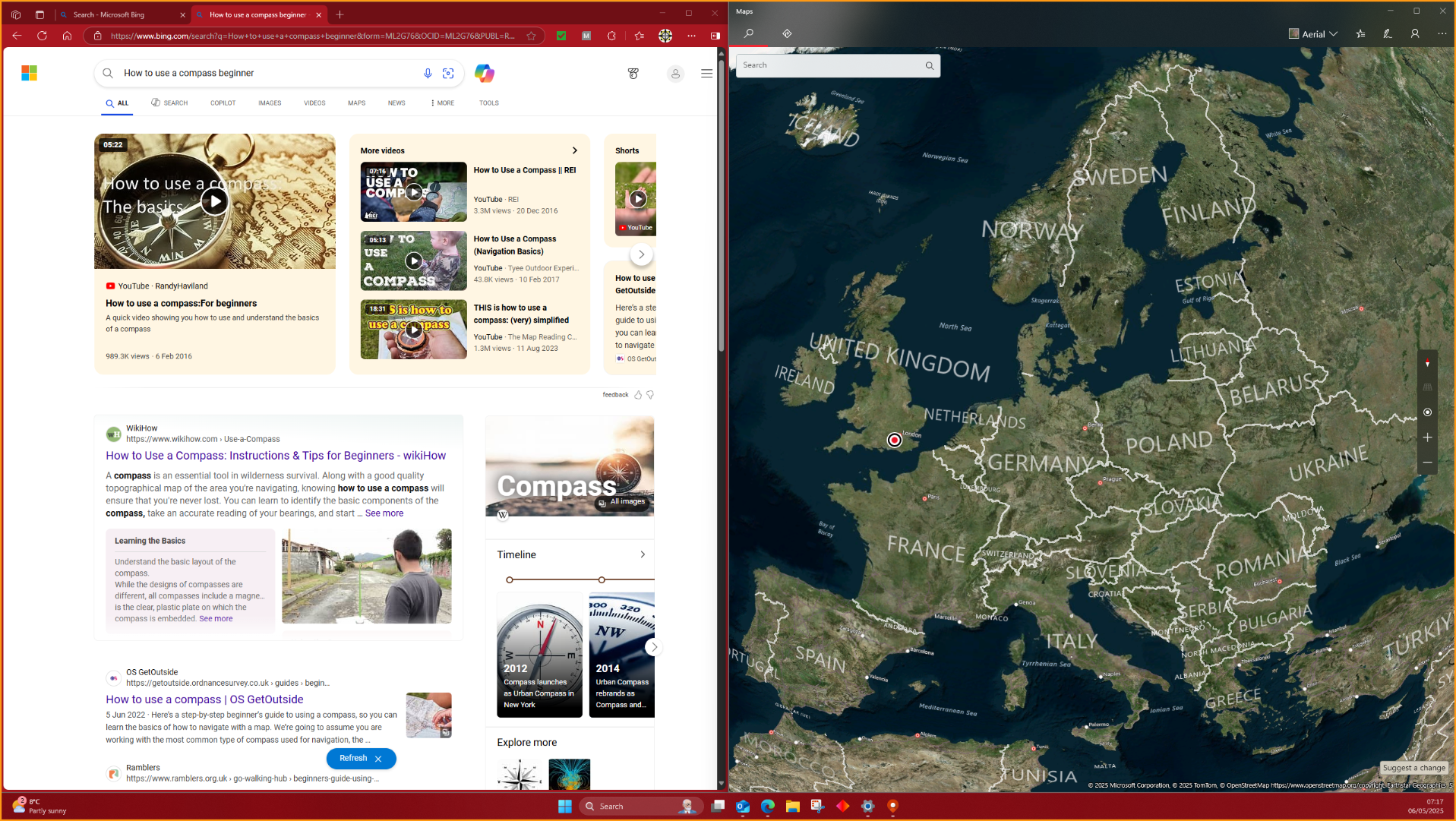Open wikiHow How to Use a Compass link

(x=276, y=456)
